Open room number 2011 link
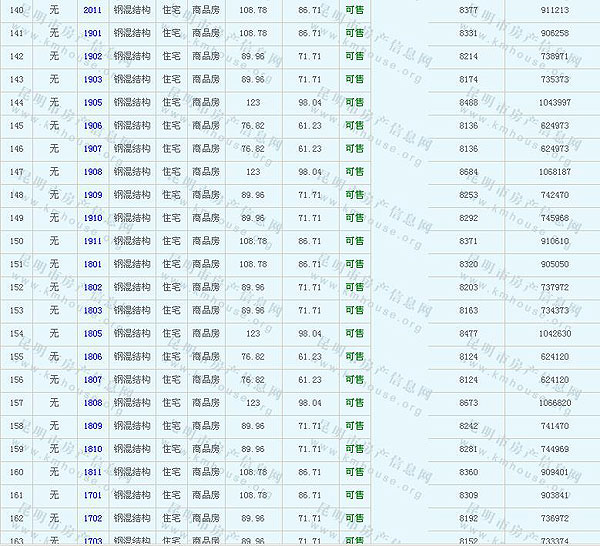The image size is (600, 546). tap(93, 10)
